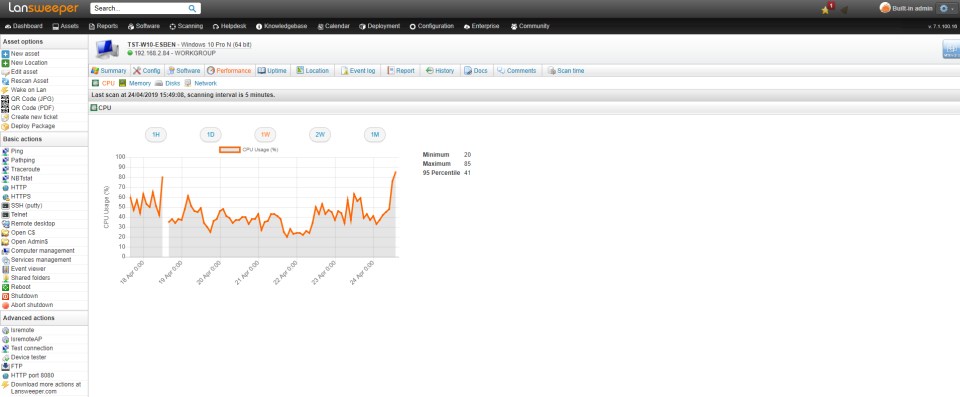Open the Scanning menu
Viewport: 960px width, 397px height.
[x=186, y=26]
